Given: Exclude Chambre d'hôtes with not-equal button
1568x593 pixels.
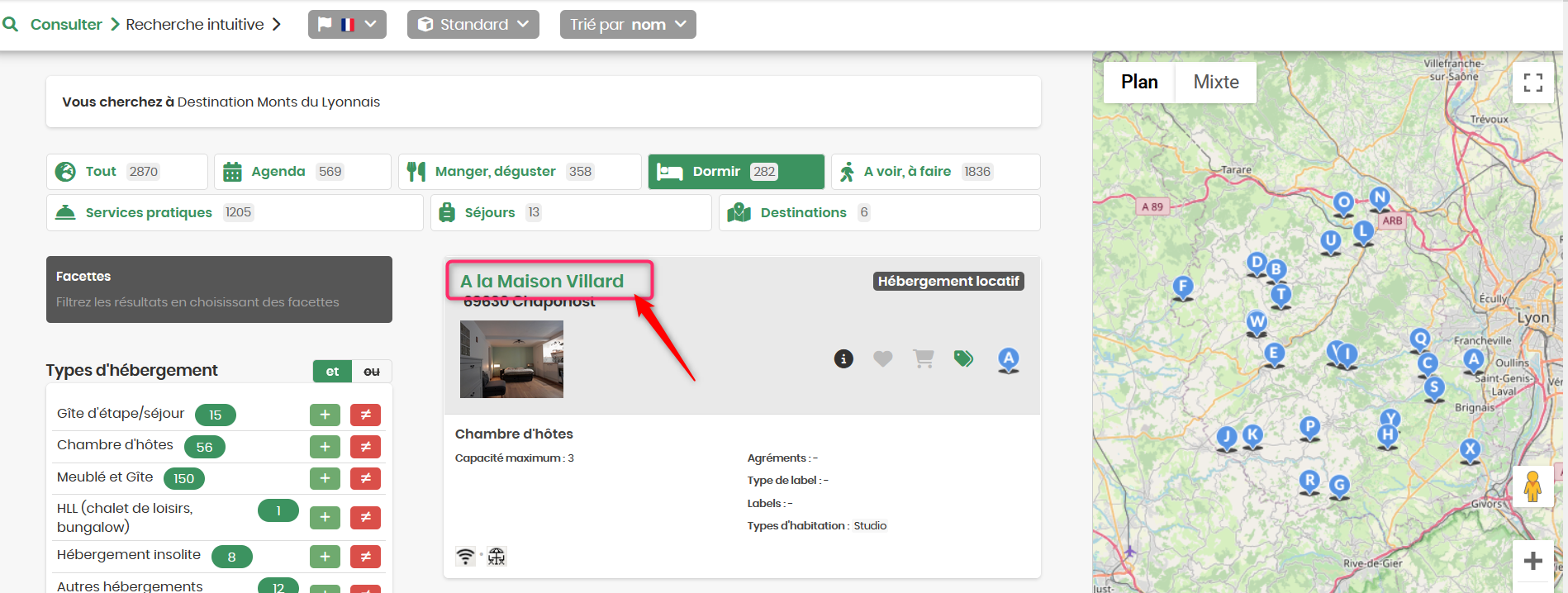Looking at the screenshot, I should 365,447.
